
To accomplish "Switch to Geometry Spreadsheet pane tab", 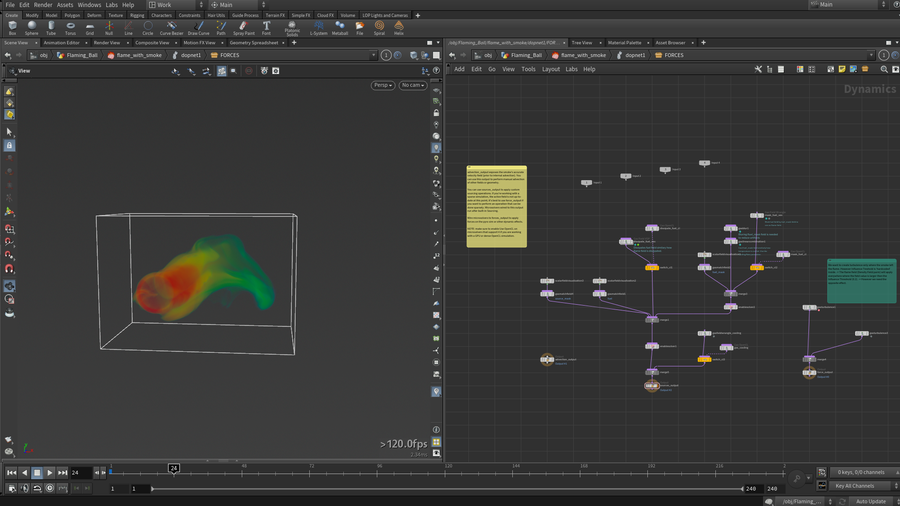I will pos(254,42).
